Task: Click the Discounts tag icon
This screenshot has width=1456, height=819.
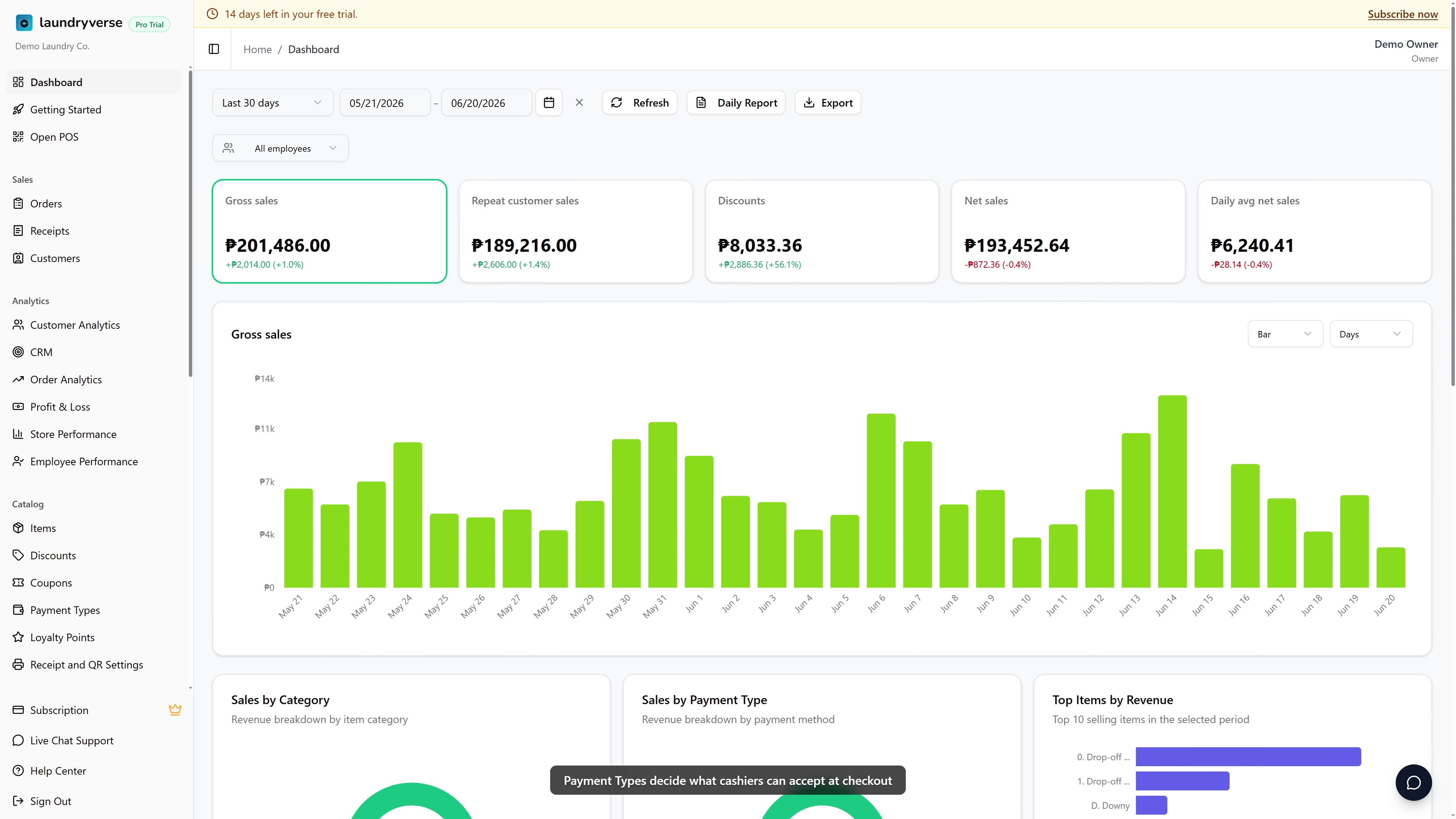Action: 18,555
